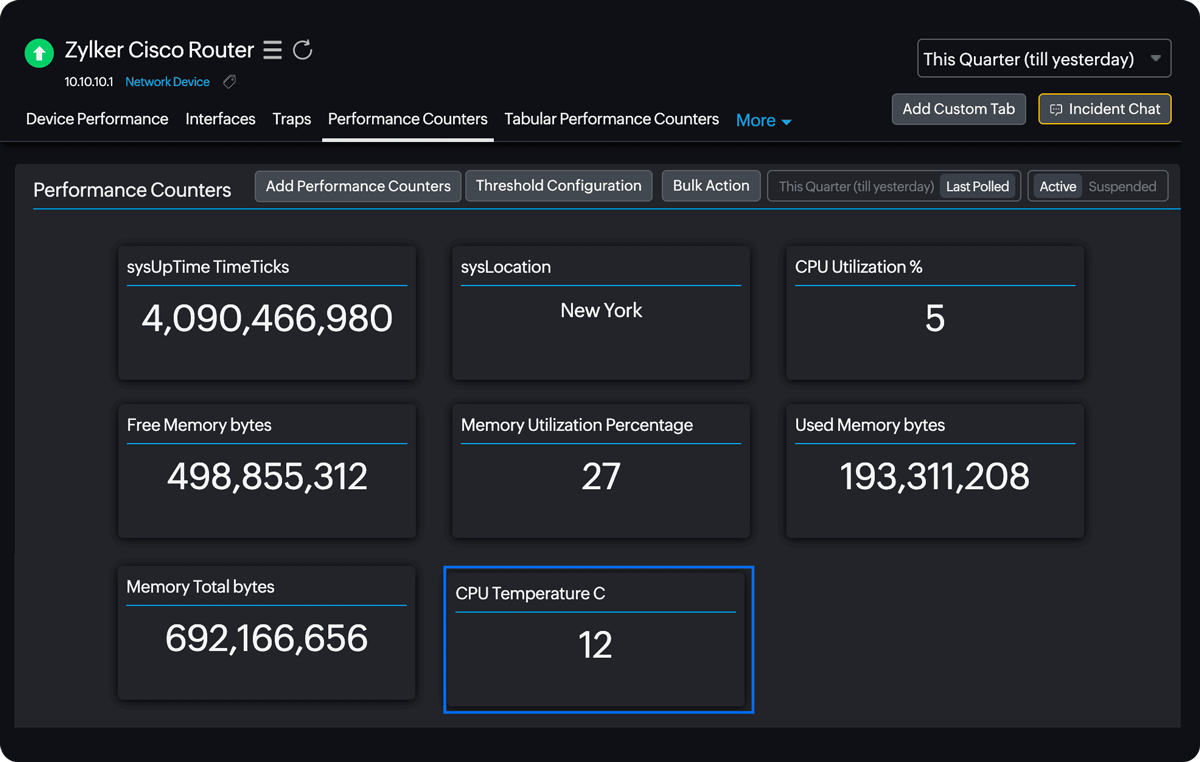The image size is (1200, 762).
Task: Switch to Suspended counters view
Action: click(x=1122, y=187)
